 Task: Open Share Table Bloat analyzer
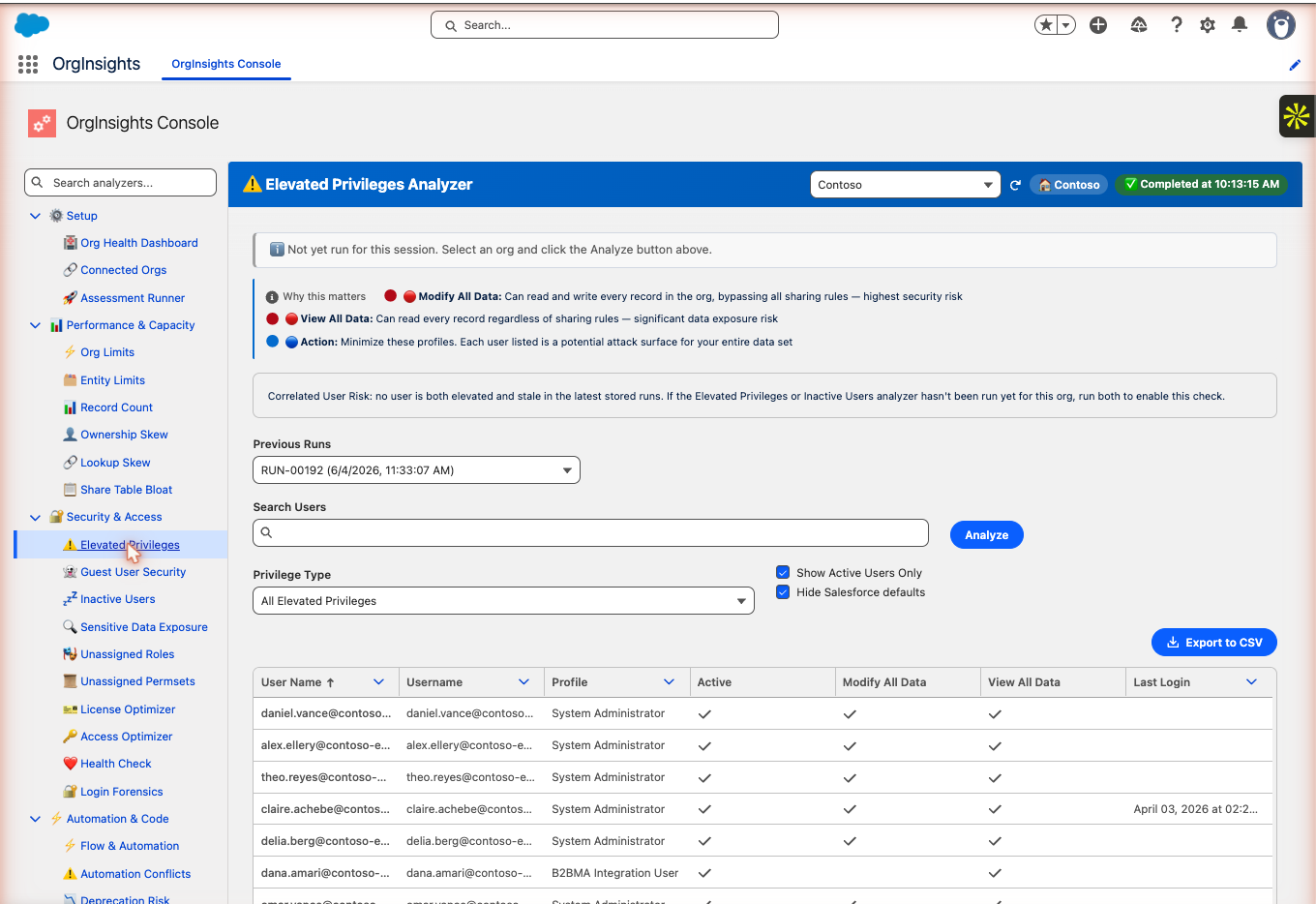pos(126,490)
